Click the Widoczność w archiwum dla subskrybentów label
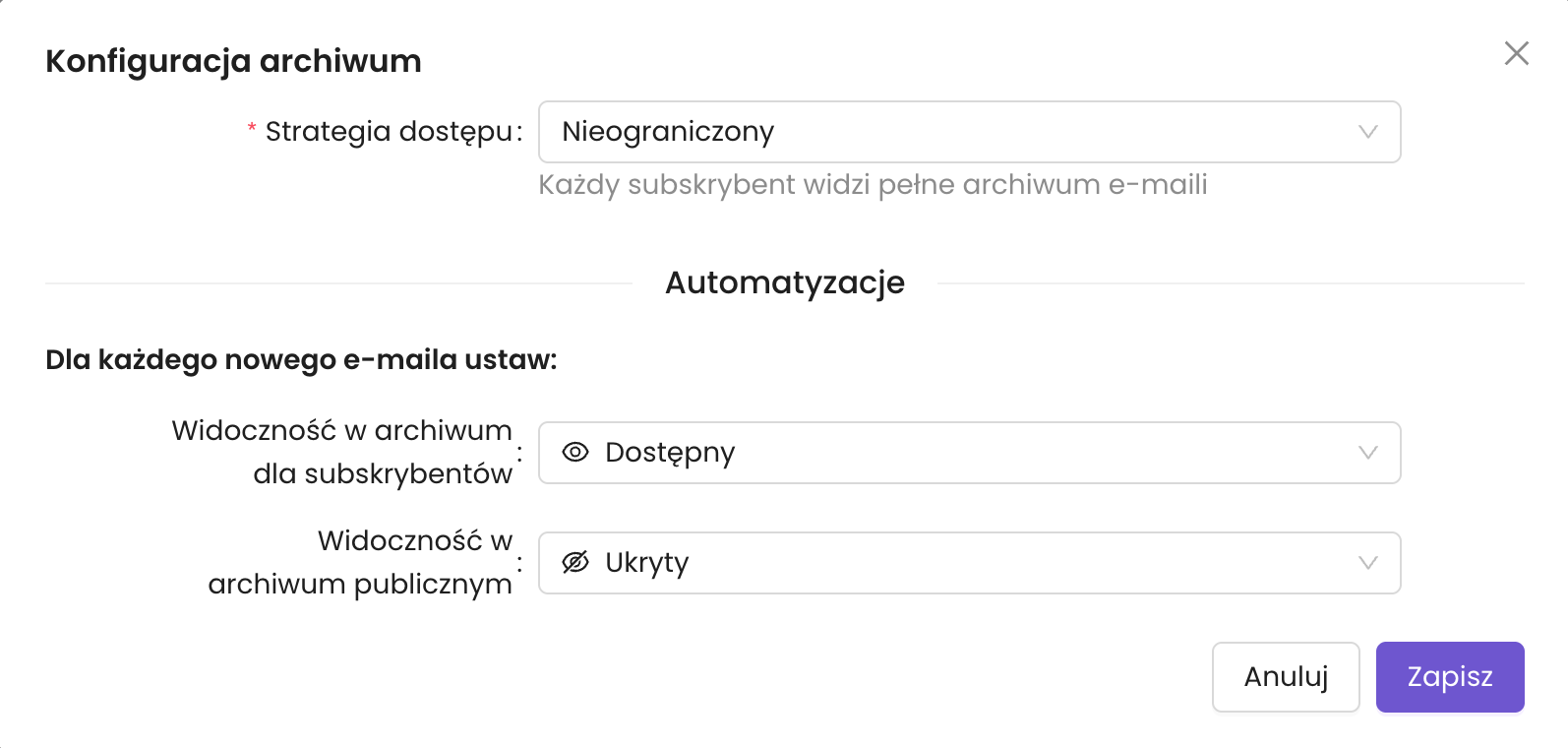Image resolution: width=1568 pixels, height=748 pixels. tap(342, 452)
